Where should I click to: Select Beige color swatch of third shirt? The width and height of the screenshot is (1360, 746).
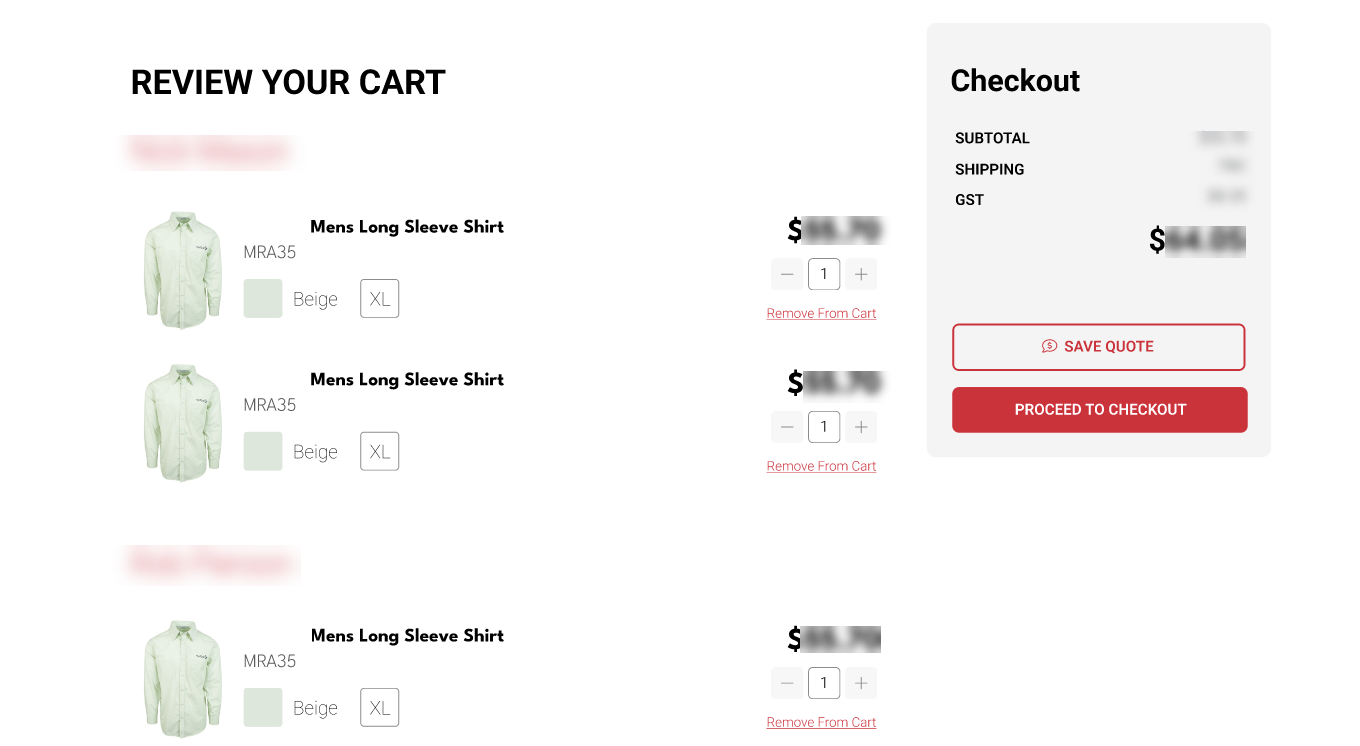(x=263, y=707)
